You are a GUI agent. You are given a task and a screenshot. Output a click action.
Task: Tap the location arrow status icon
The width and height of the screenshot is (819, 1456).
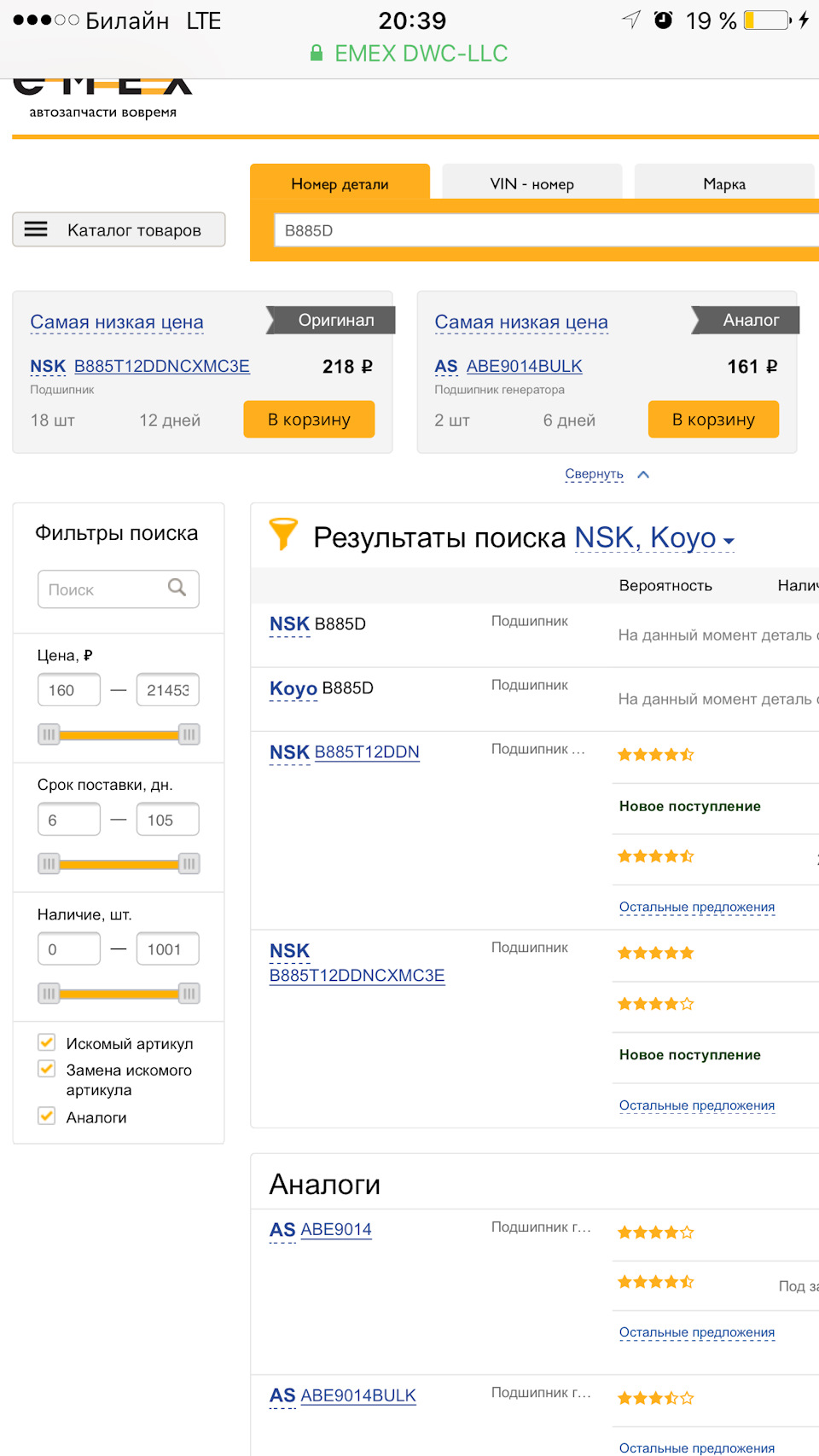pos(631,20)
